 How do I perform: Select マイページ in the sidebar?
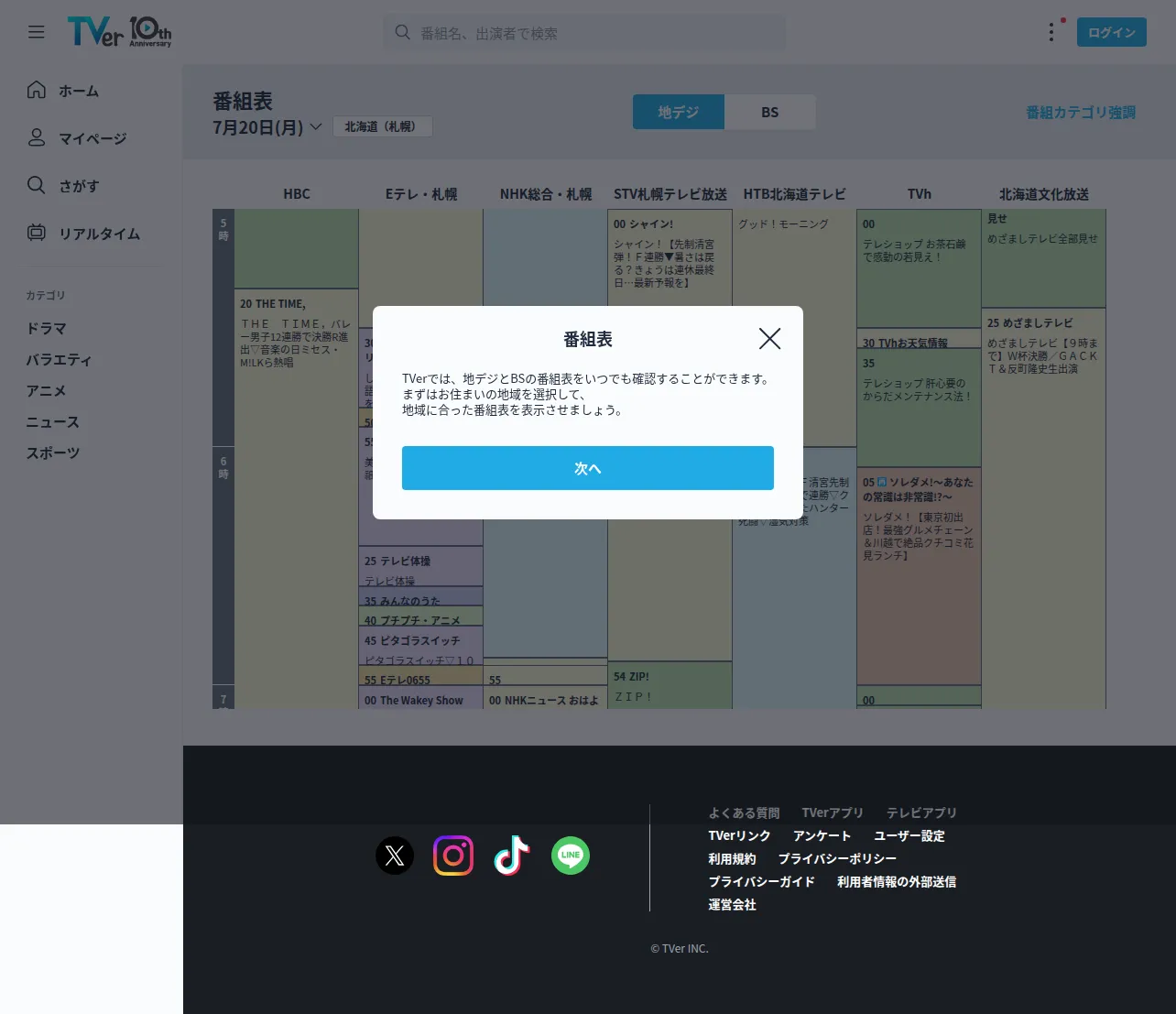click(x=93, y=138)
